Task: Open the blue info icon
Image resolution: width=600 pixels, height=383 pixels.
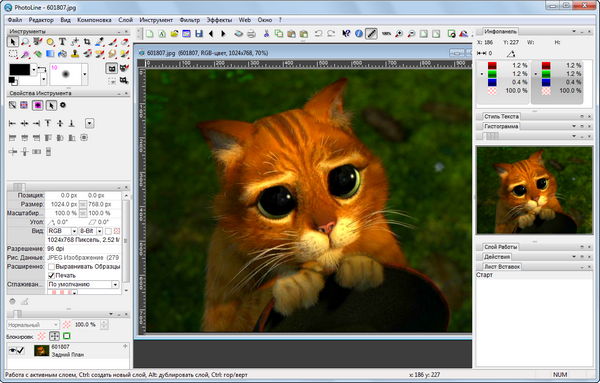Action: 359,34
